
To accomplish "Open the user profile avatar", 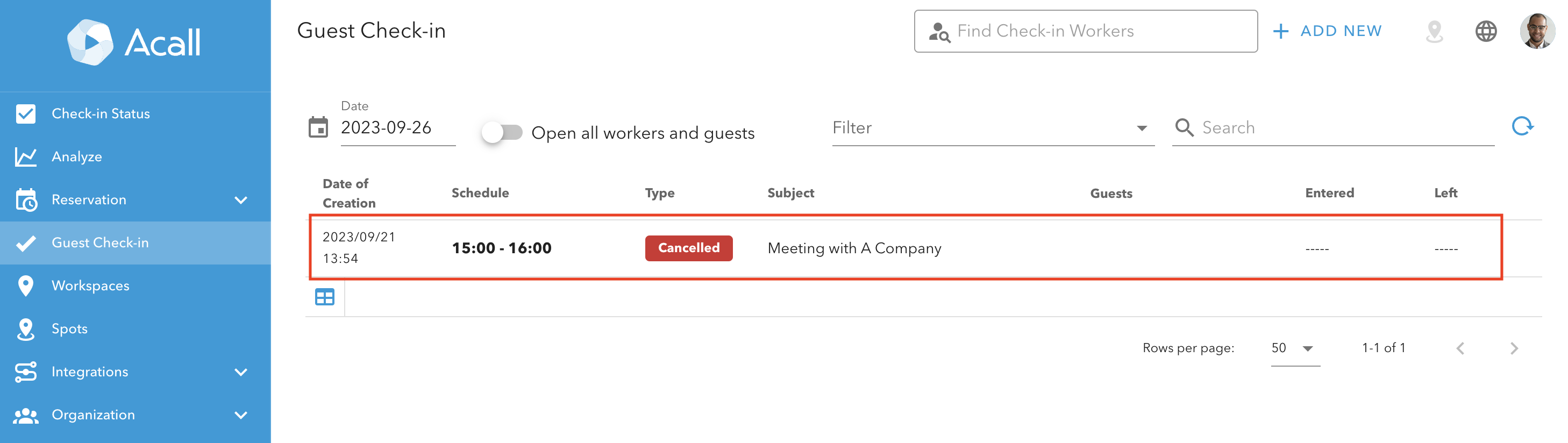I will [x=1537, y=31].
